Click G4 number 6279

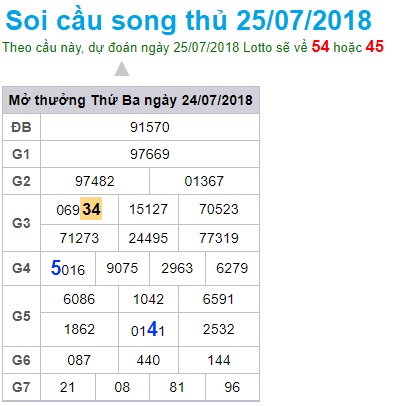click(x=232, y=268)
